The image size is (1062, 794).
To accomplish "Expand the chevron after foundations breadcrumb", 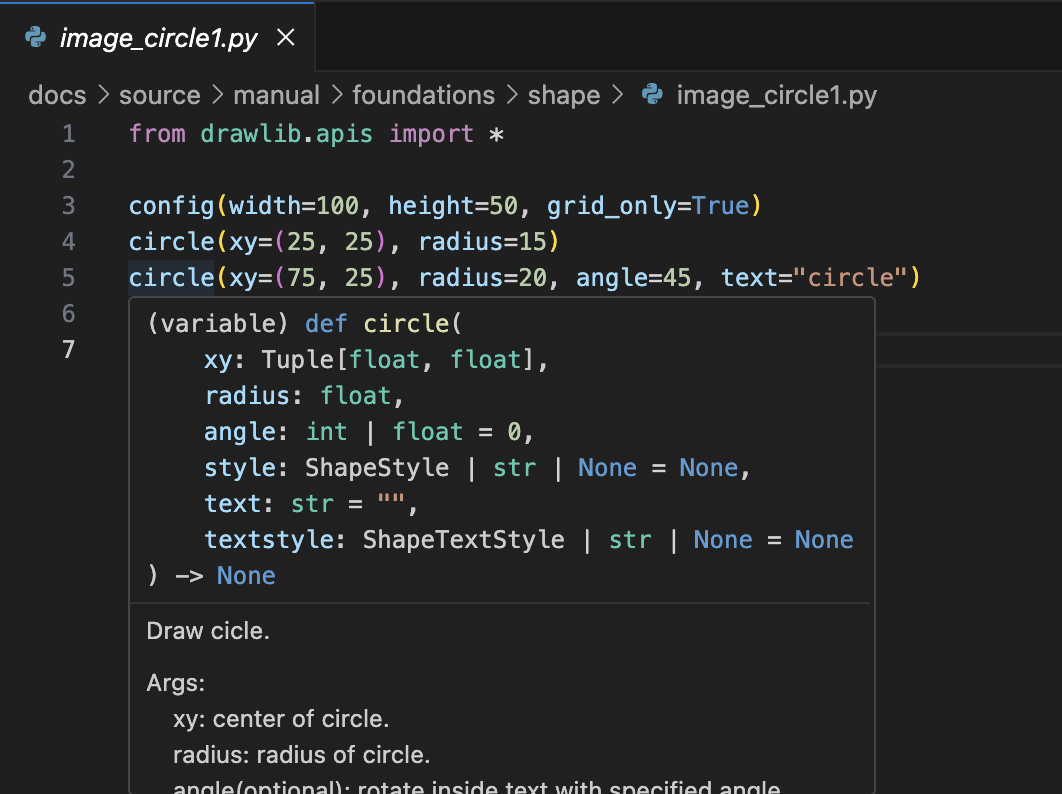I will coord(512,95).
